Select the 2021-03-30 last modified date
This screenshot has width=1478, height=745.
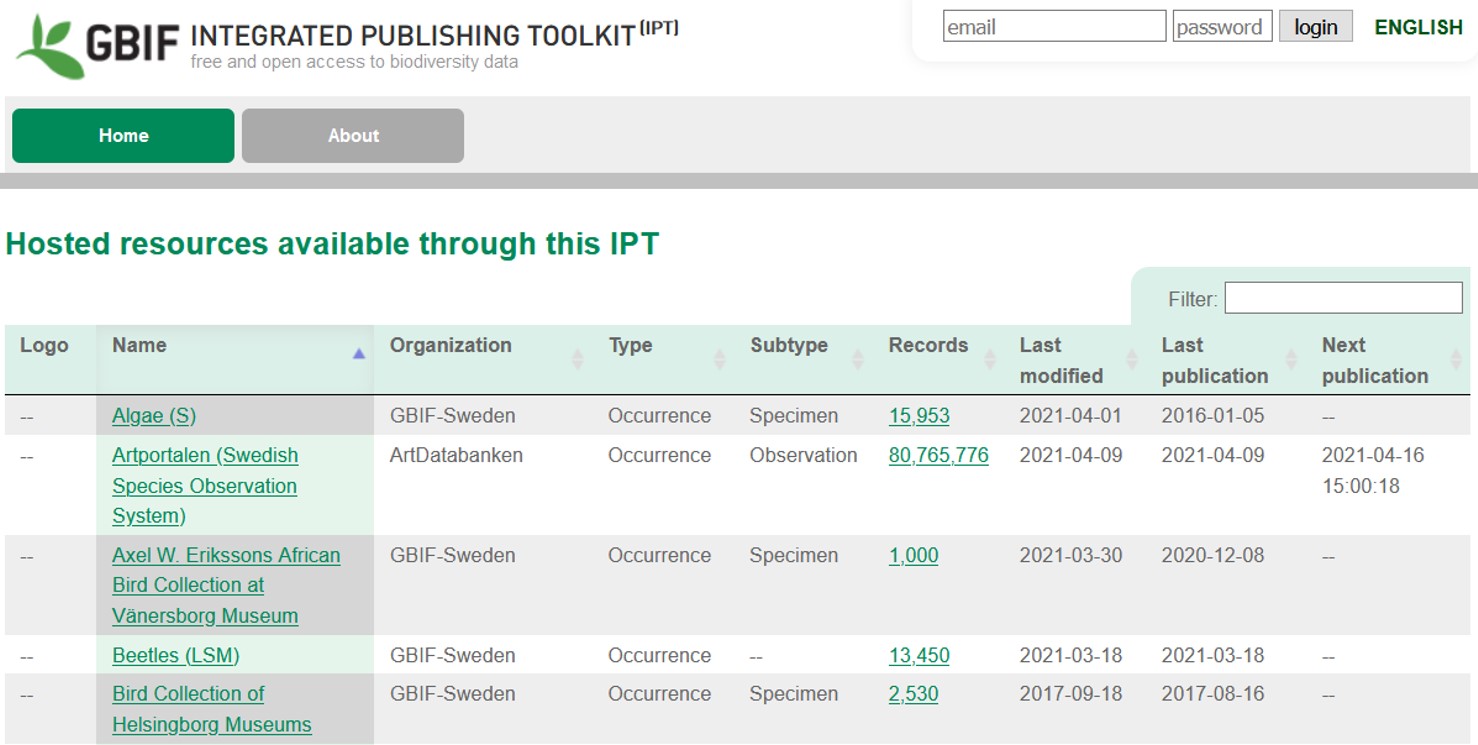pos(1071,555)
